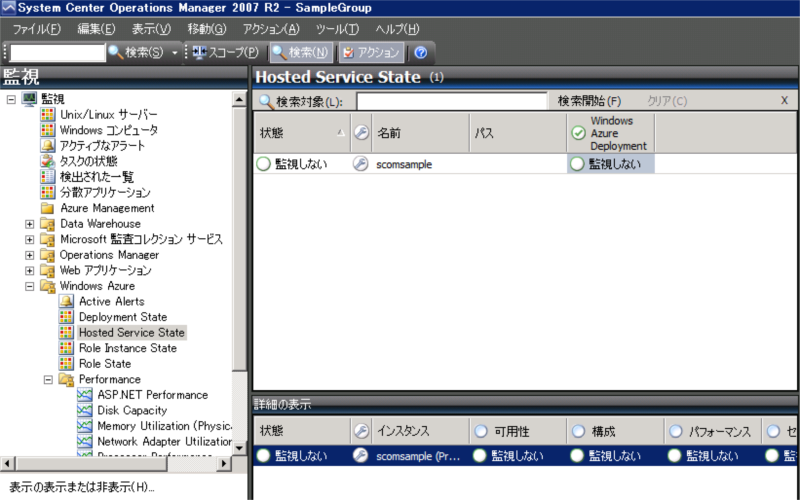Open Memory Utilization performance view icon
800x500 pixels.
point(85,426)
